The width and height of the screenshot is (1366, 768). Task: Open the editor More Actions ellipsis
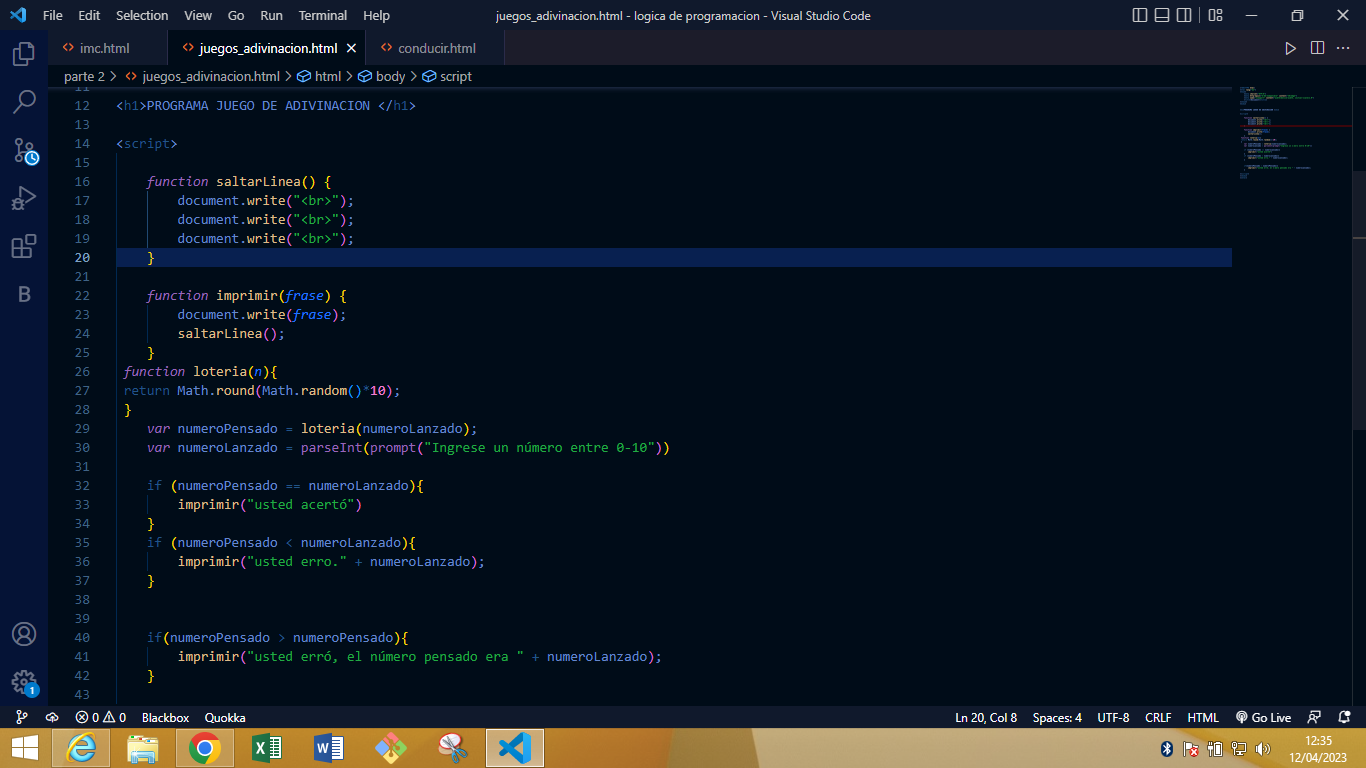tap(1344, 48)
